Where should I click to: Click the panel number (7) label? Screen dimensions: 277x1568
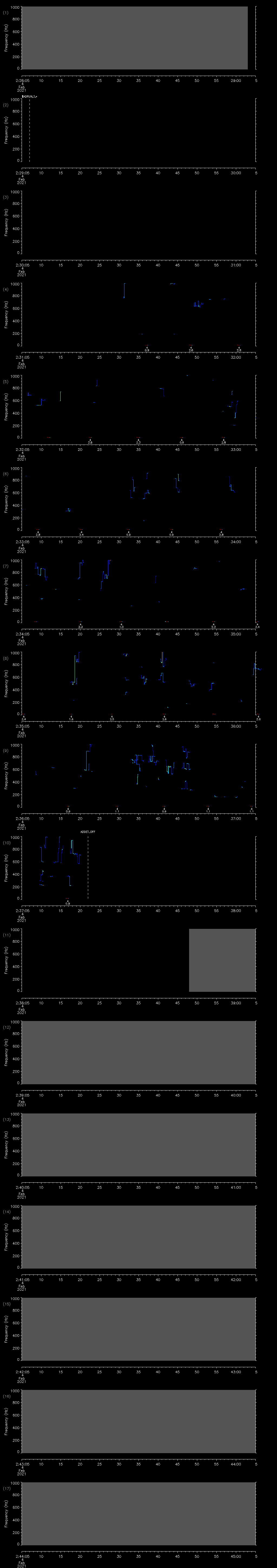pos(5,566)
